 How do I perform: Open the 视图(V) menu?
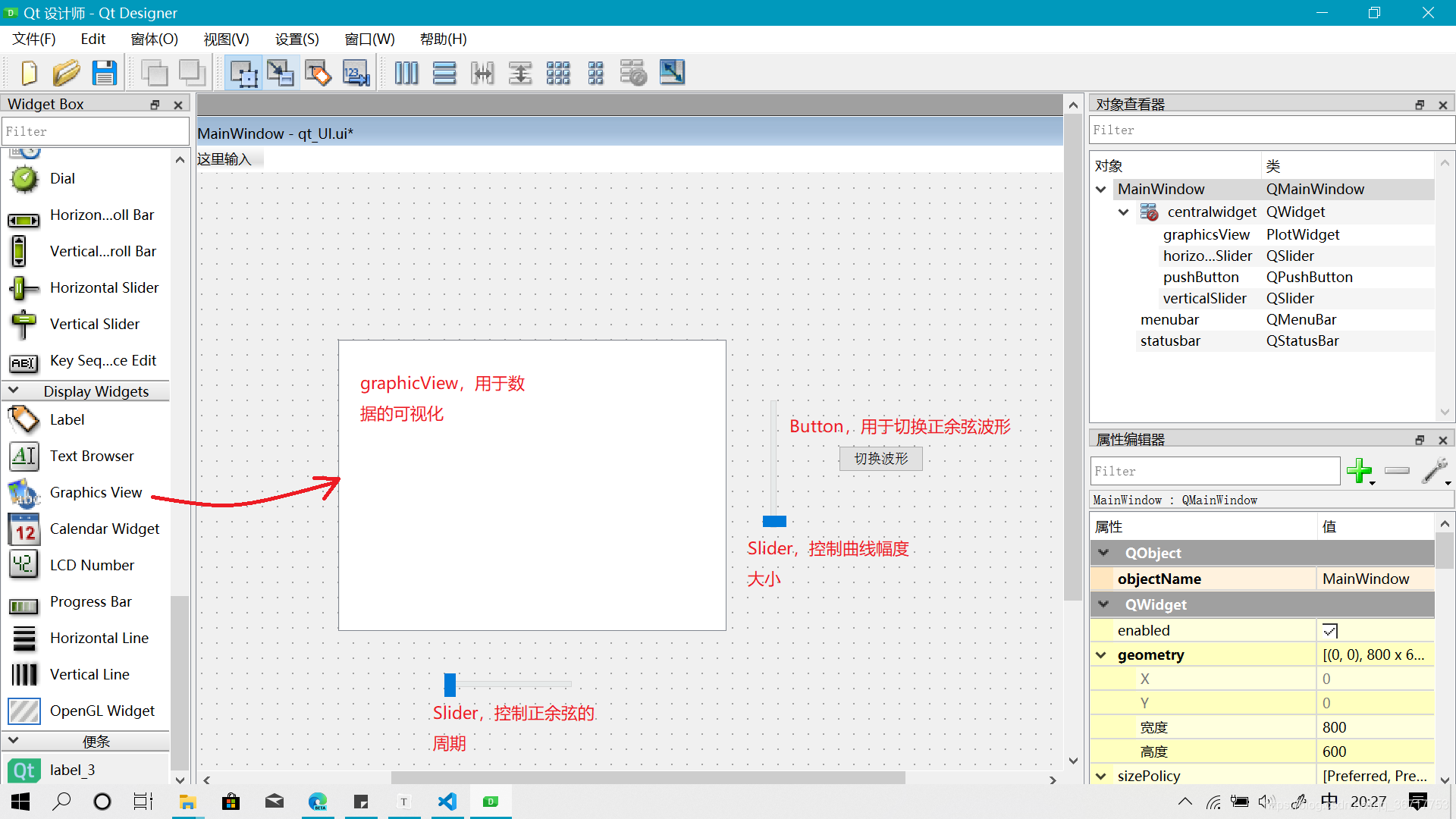tap(226, 39)
